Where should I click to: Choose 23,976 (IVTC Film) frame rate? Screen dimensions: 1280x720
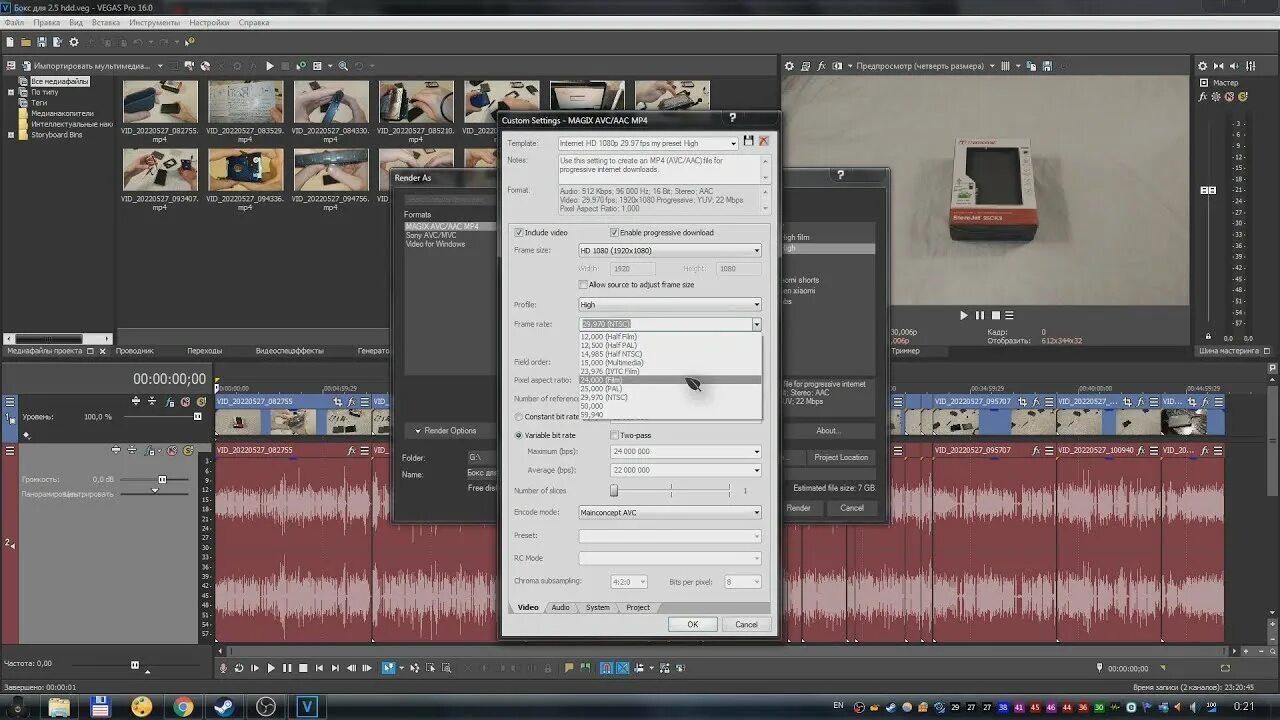click(x=670, y=371)
